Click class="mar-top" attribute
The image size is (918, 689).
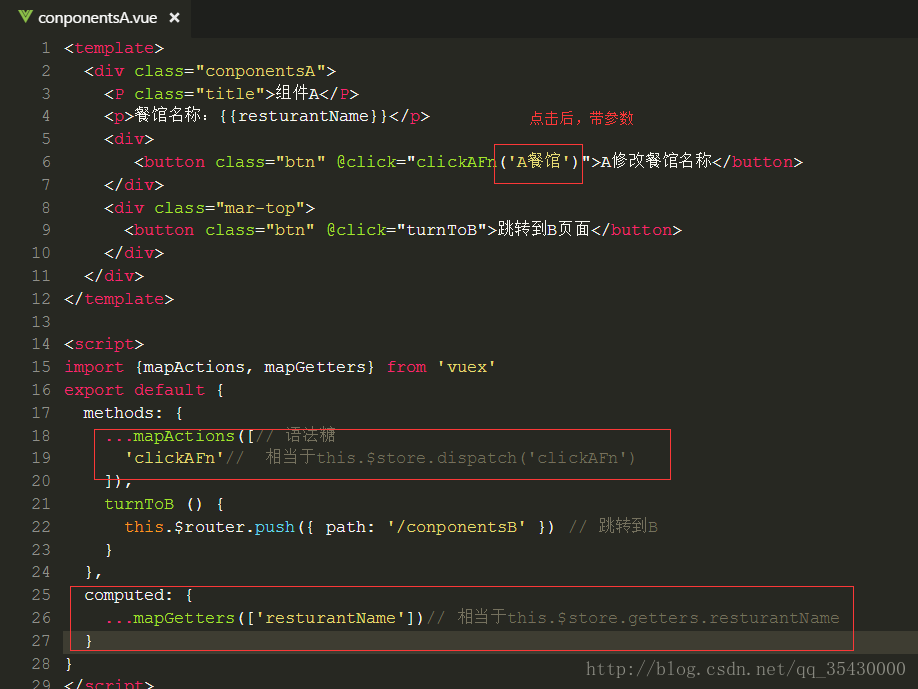click(x=230, y=208)
